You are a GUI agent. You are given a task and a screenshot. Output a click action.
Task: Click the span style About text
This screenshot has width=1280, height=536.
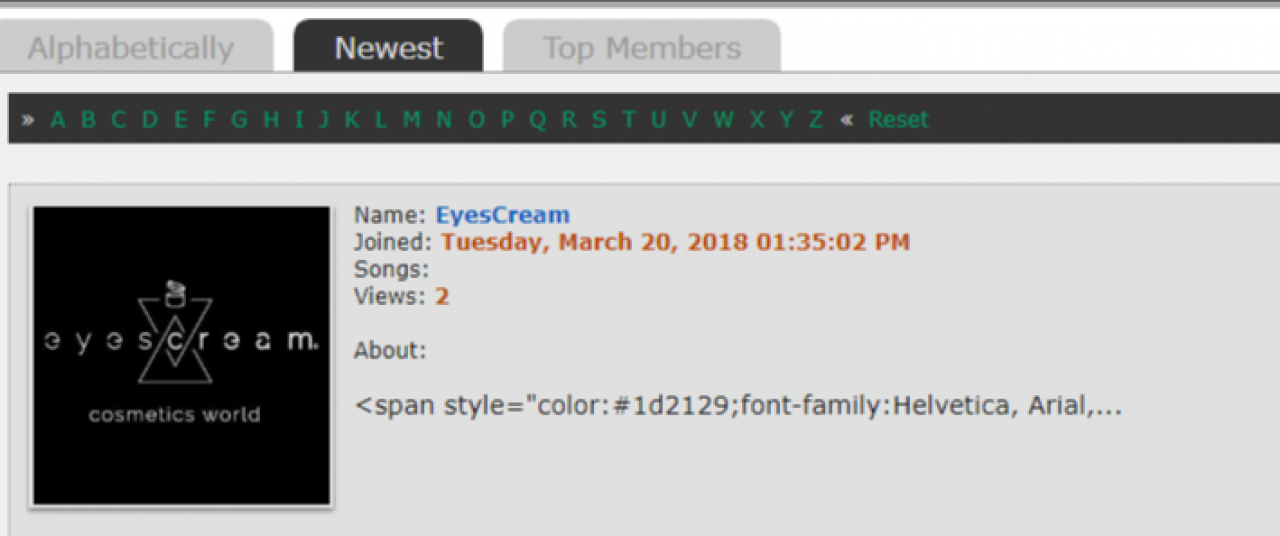[738, 407]
